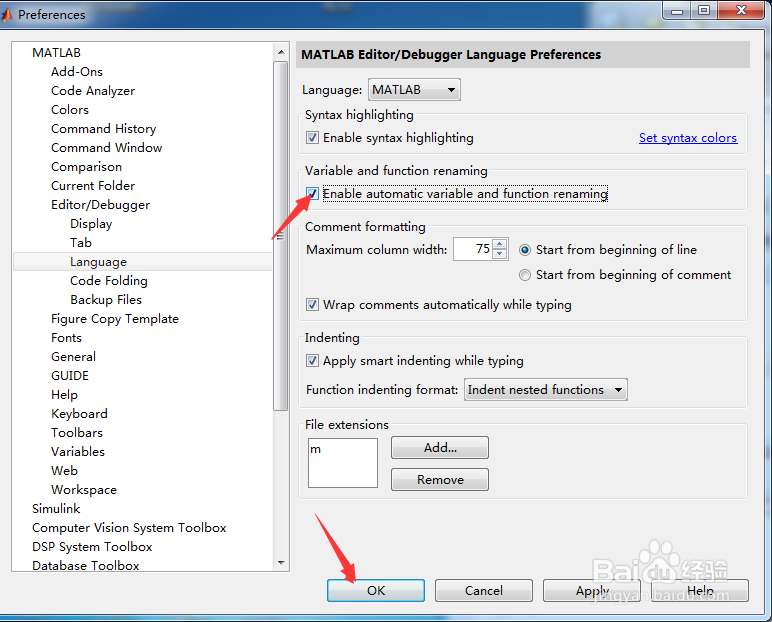This screenshot has width=772, height=622.
Task: Click the Remove file extension button
Action: 440,480
